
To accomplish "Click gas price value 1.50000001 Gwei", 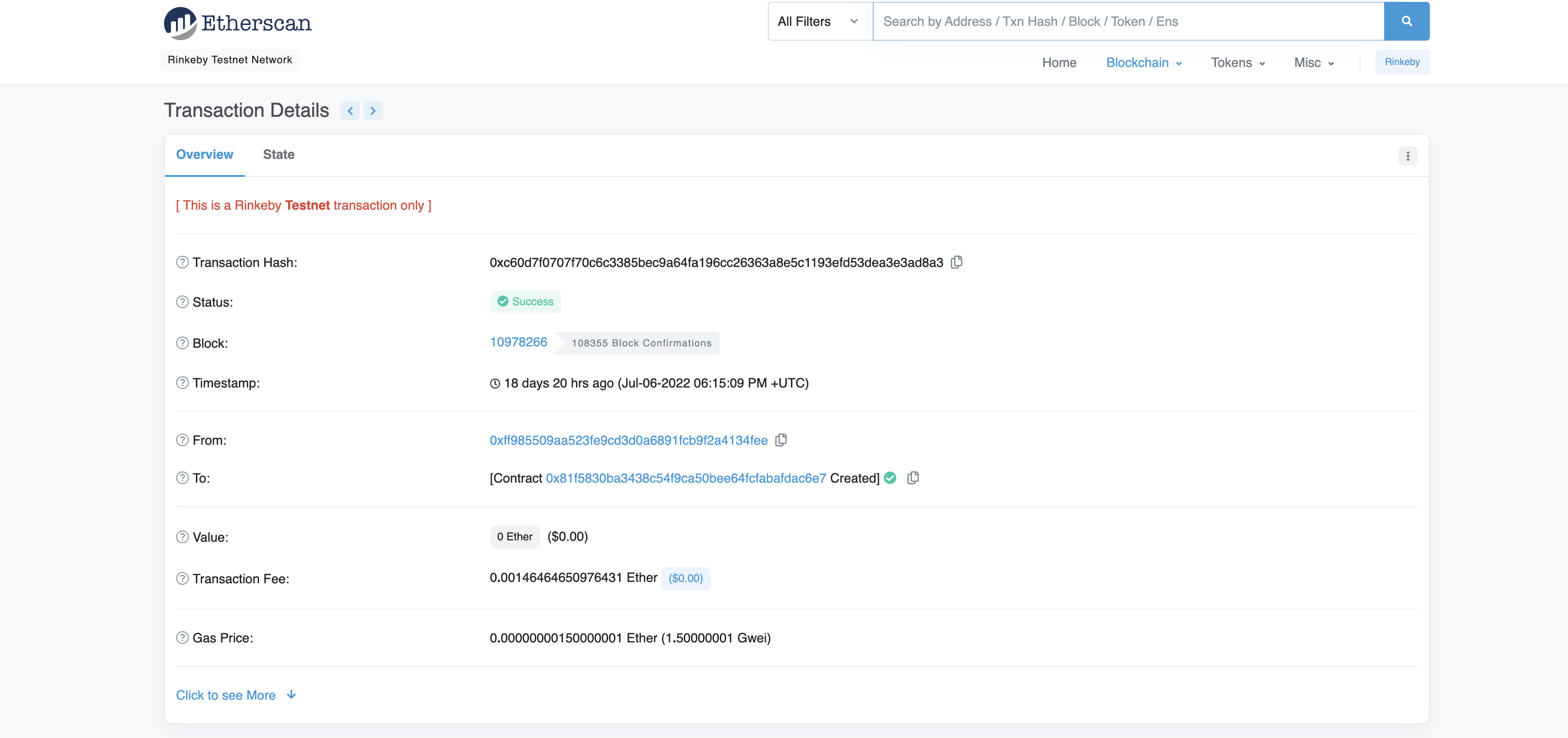I will click(x=716, y=638).
